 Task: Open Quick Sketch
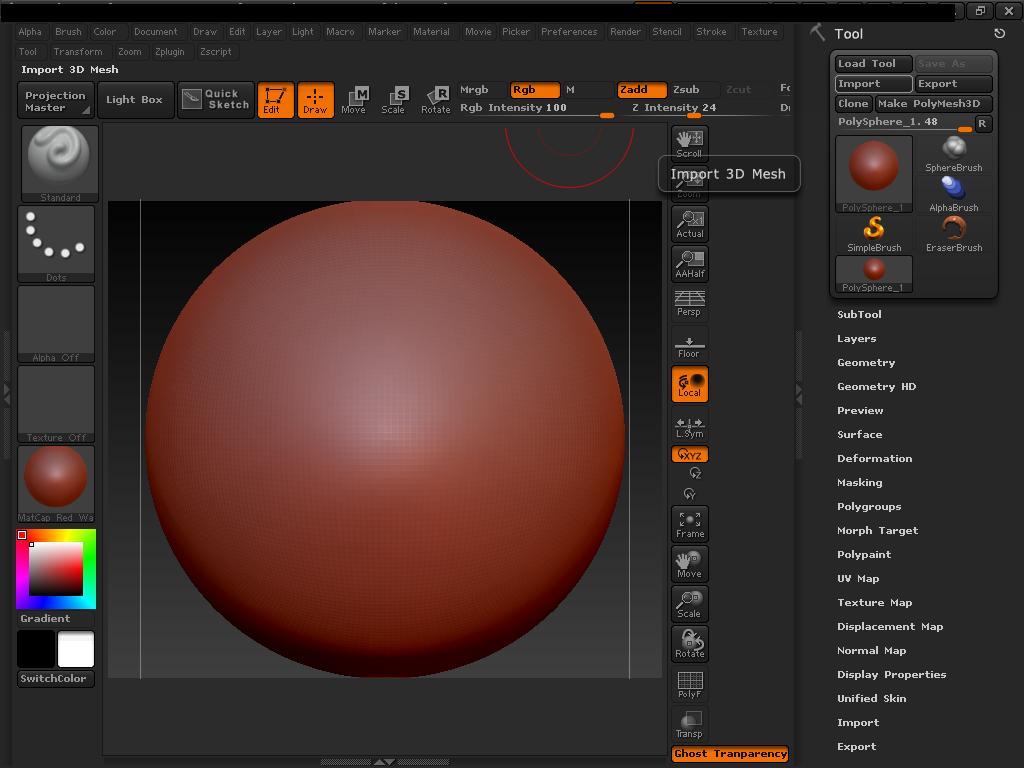pyautogui.click(x=215, y=100)
